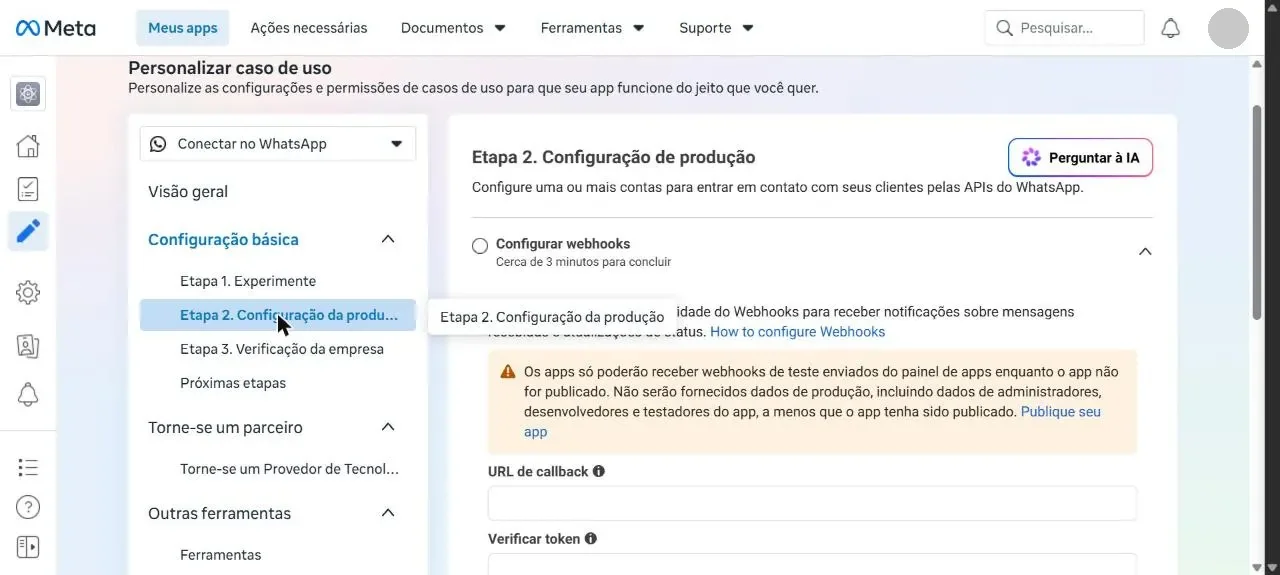The height and width of the screenshot is (575, 1280).
Task: Collapse the Torne-se um parceiro section
Action: pyautogui.click(x=389, y=427)
